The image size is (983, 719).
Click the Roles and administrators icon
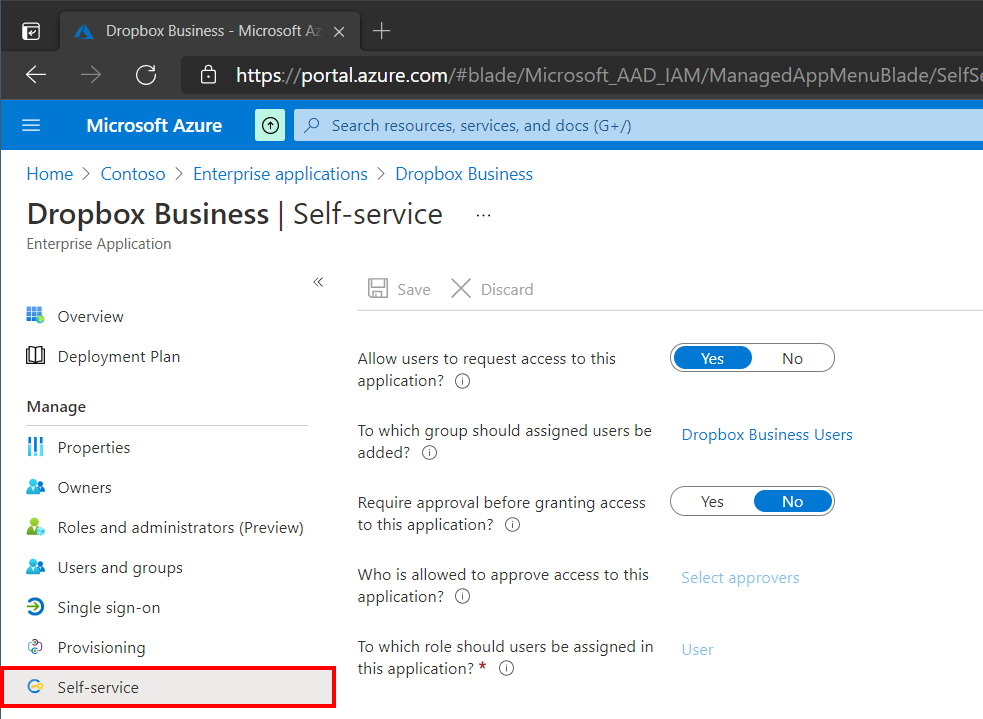pos(35,527)
